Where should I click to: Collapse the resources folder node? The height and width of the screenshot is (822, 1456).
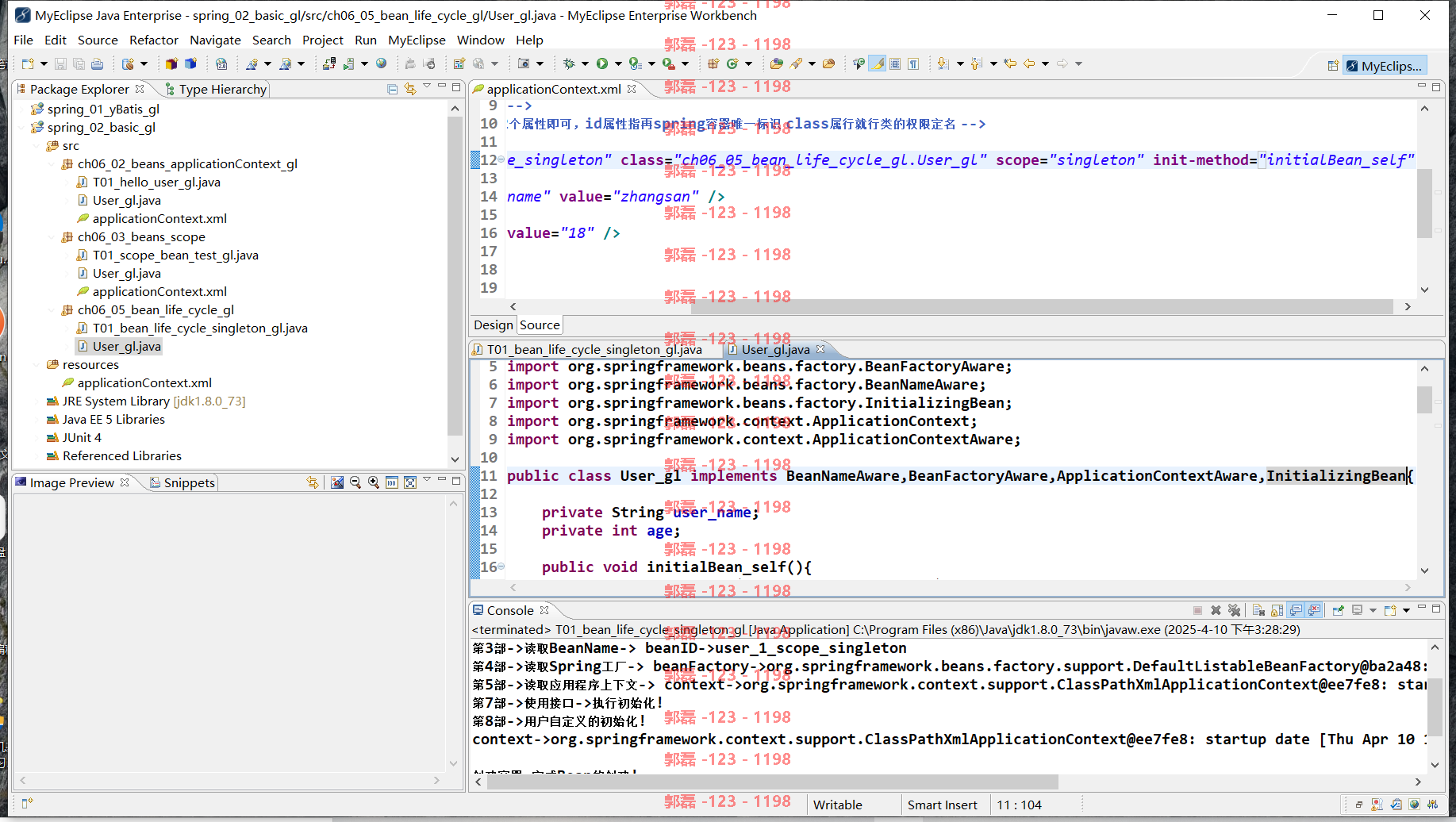37,365
